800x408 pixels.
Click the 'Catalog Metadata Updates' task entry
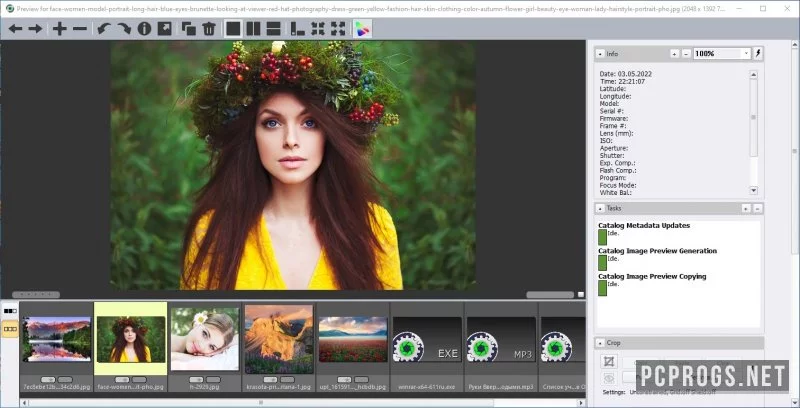(x=644, y=225)
